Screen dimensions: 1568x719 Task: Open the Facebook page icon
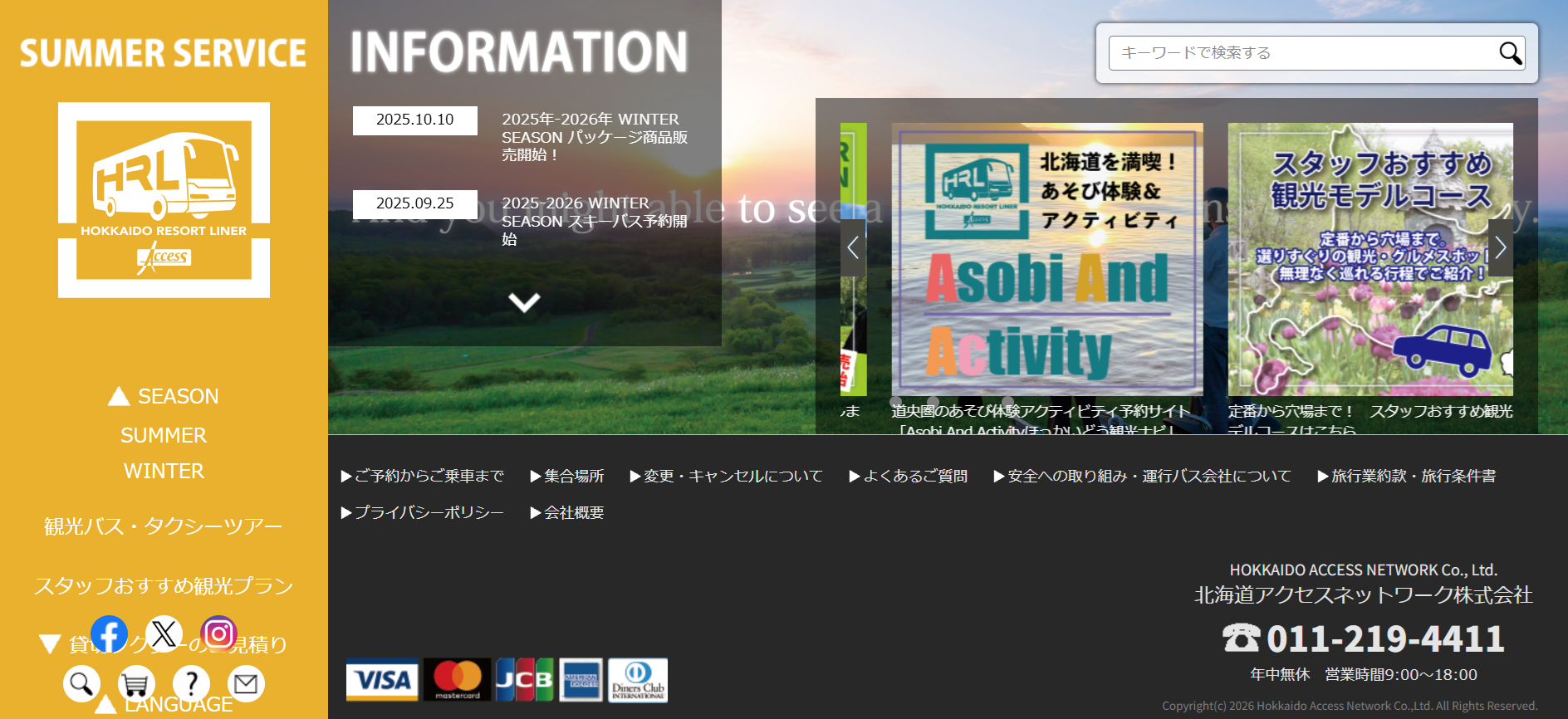pos(109,634)
